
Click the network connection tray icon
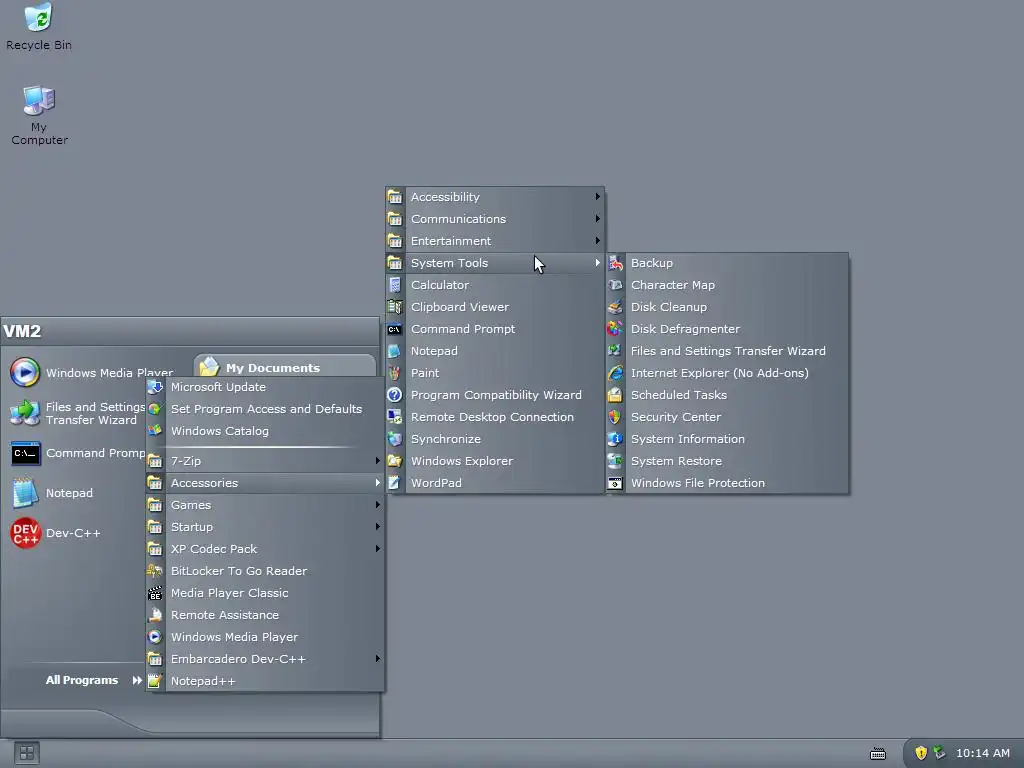(x=939, y=753)
